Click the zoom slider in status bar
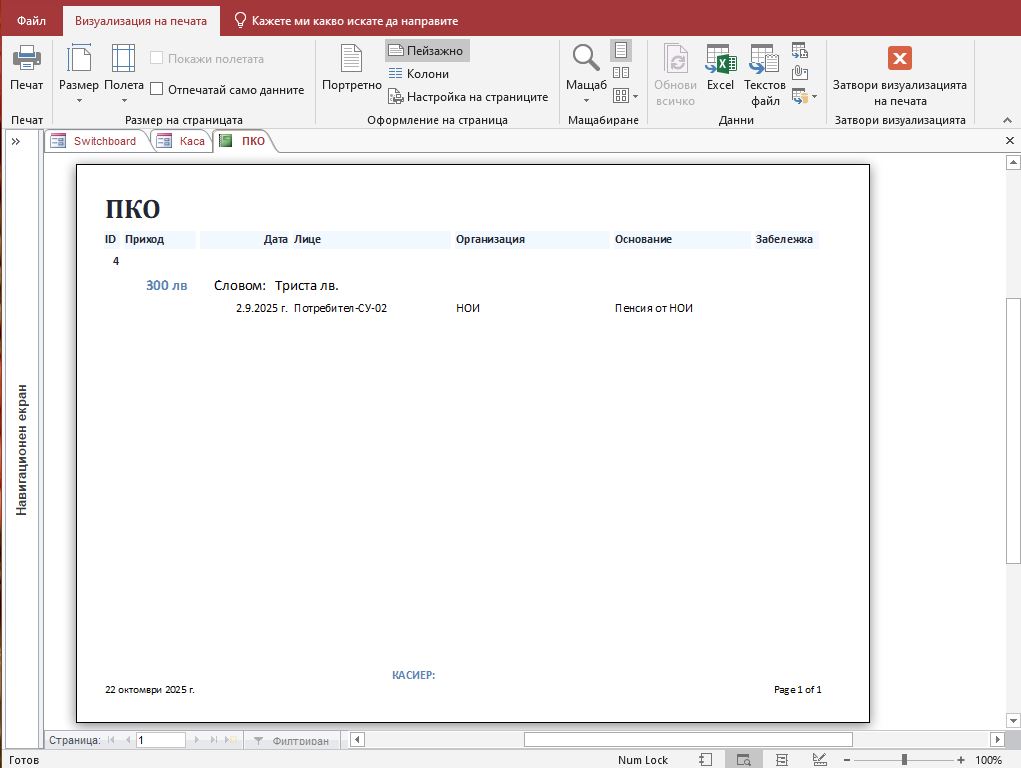Viewport: 1021px width, 768px height. click(x=904, y=760)
